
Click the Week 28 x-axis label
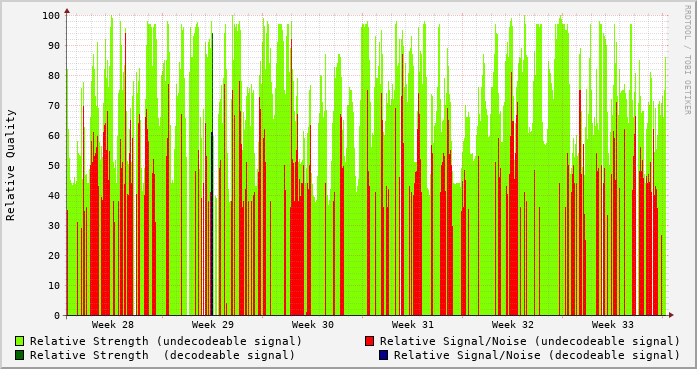(112, 325)
